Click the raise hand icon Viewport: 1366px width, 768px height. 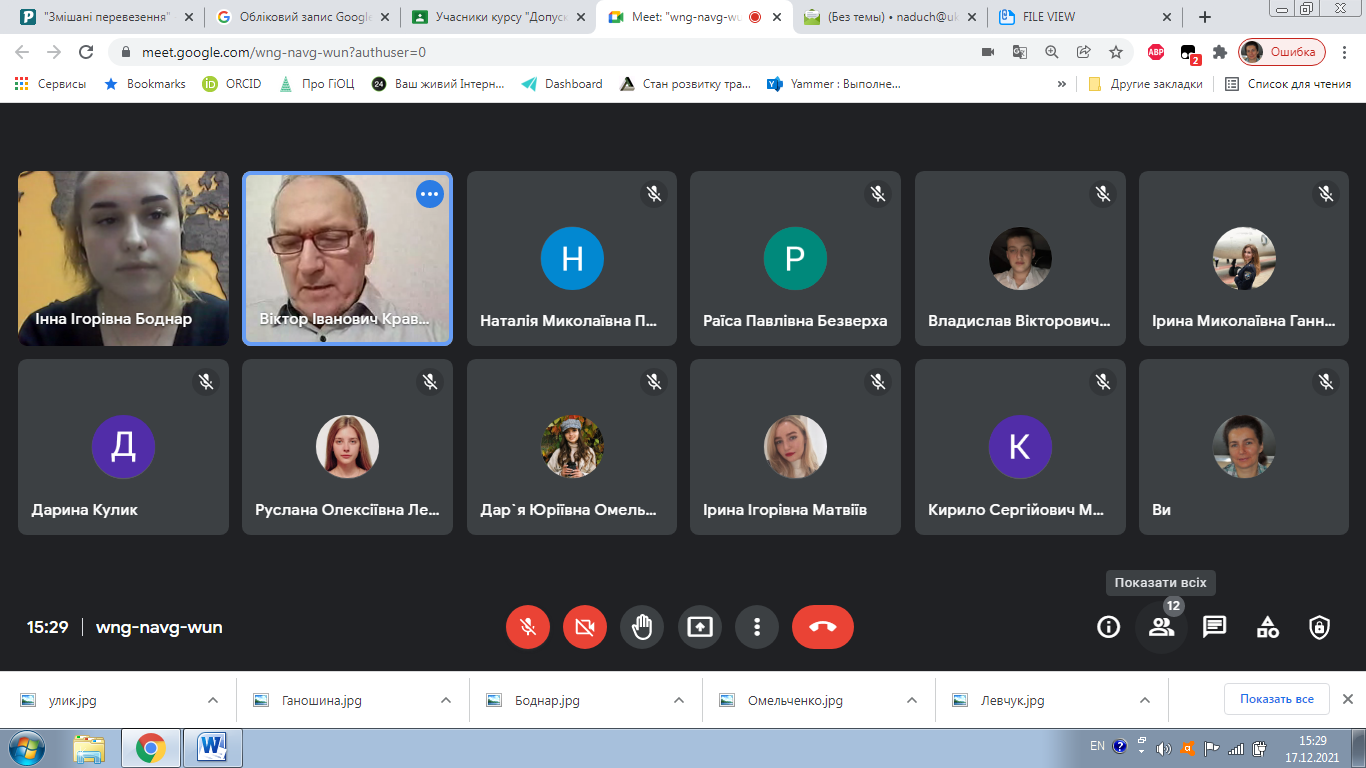642,627
